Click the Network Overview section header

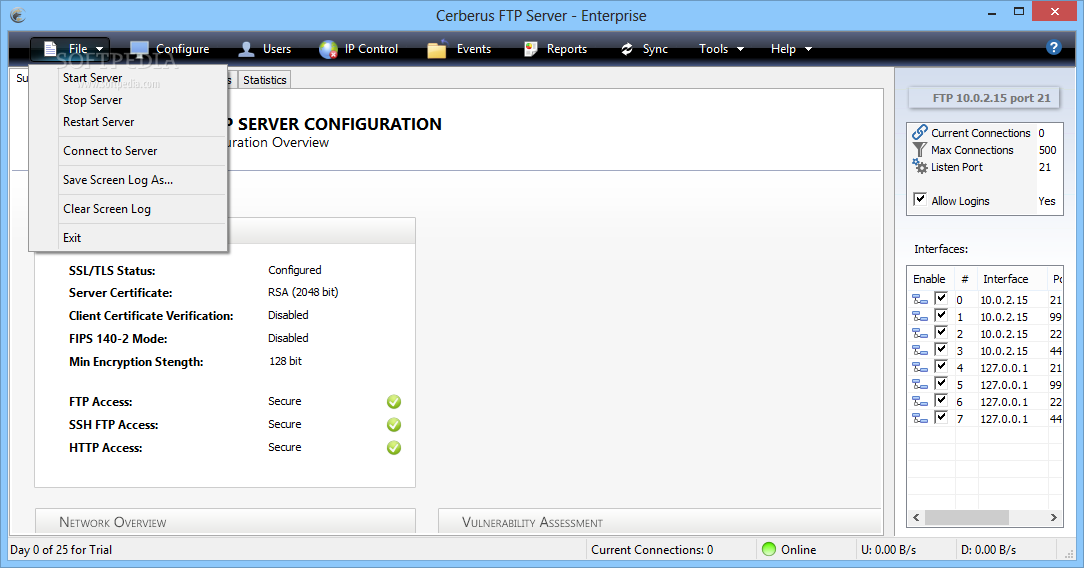coord(225,522)
